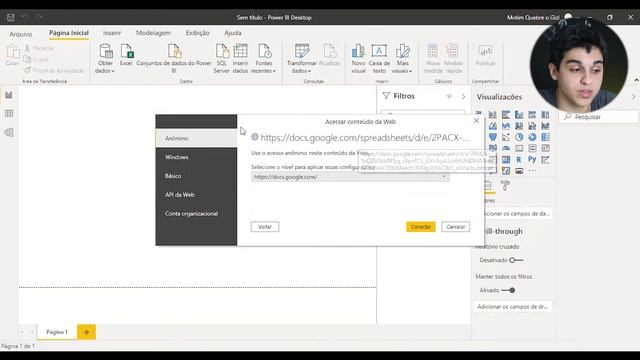Image resolution: width=640 pixels, height=360 pixels.
Task: Open the https://docs.google.com/ level dropdown
Action: point(350,177)
